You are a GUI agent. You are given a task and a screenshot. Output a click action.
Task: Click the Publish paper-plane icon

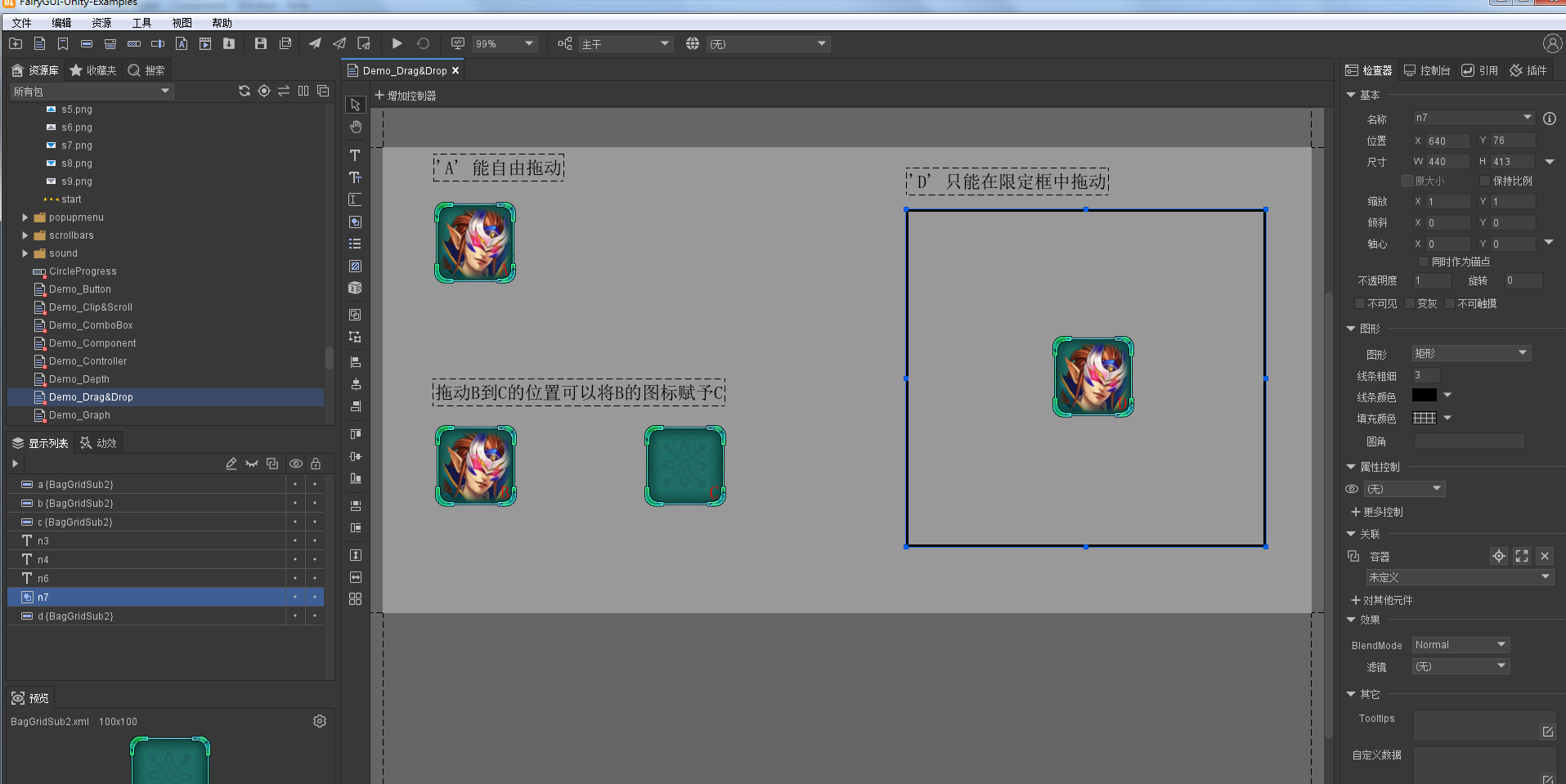coord(315,43)
